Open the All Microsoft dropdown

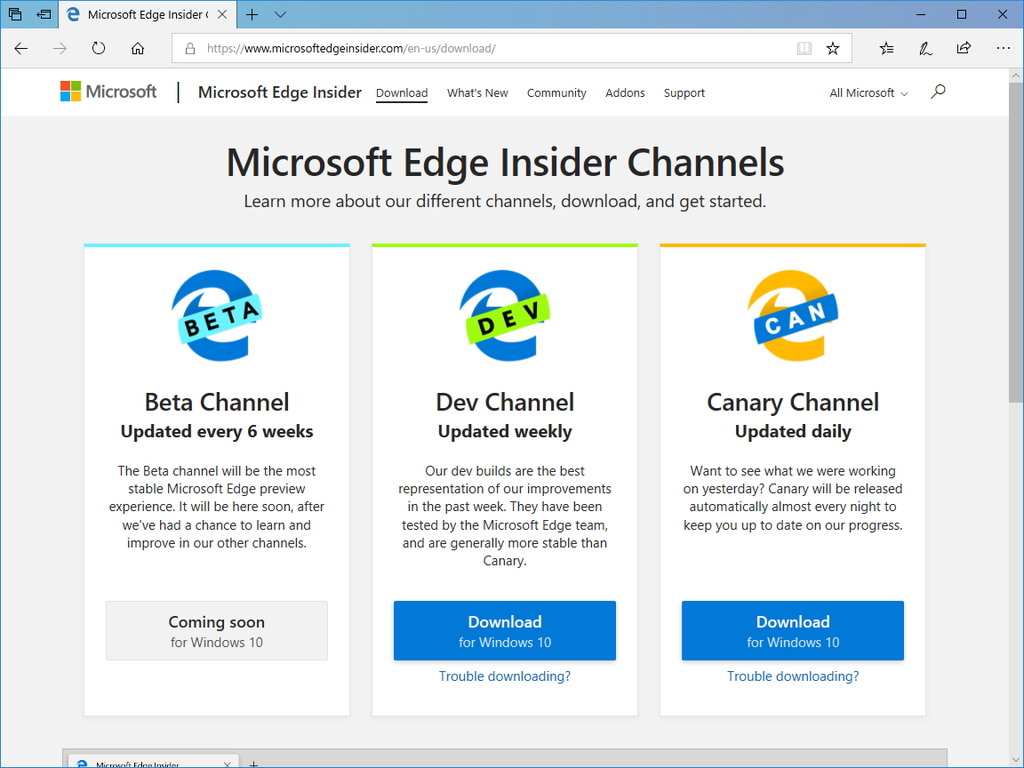pos(866,92)
